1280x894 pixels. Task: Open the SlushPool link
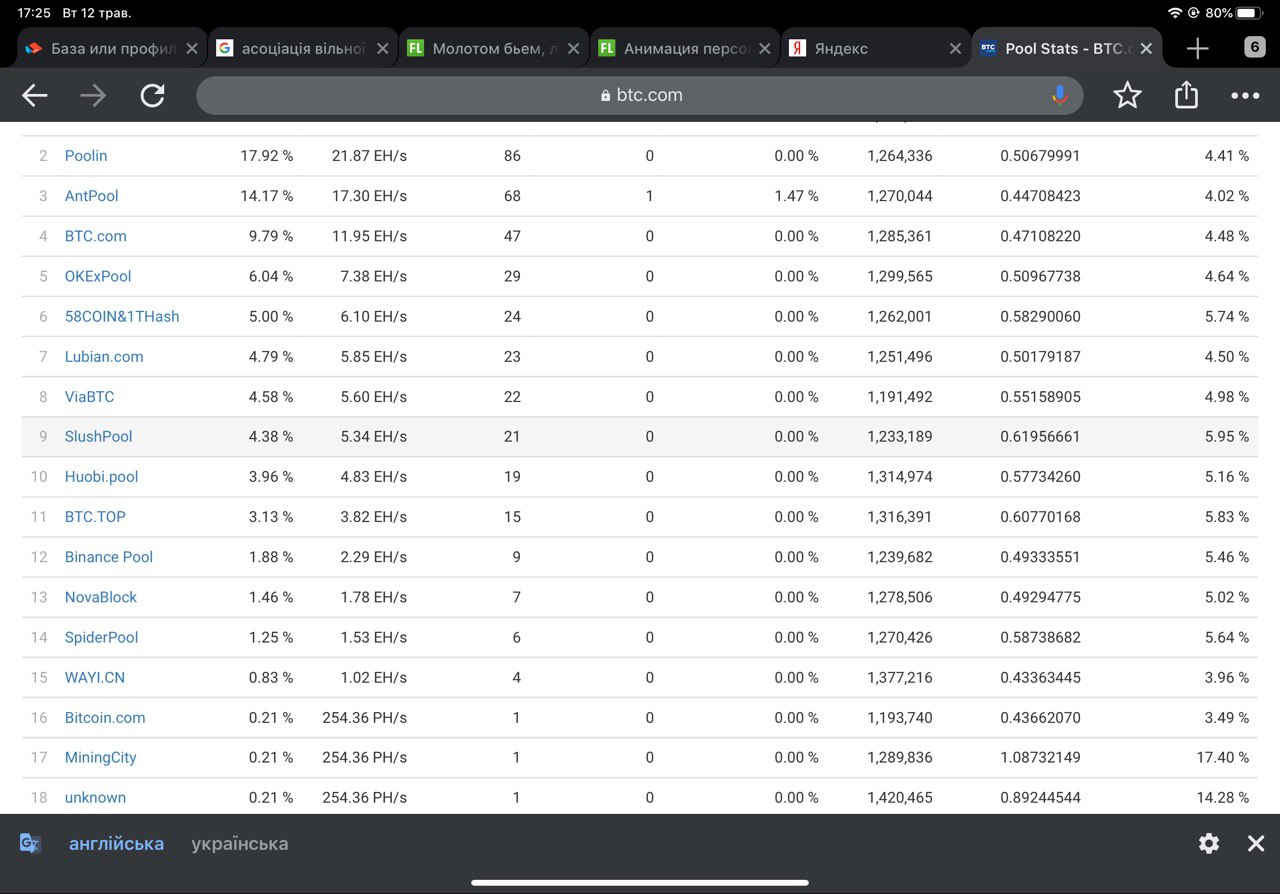[x=99, y=436]
